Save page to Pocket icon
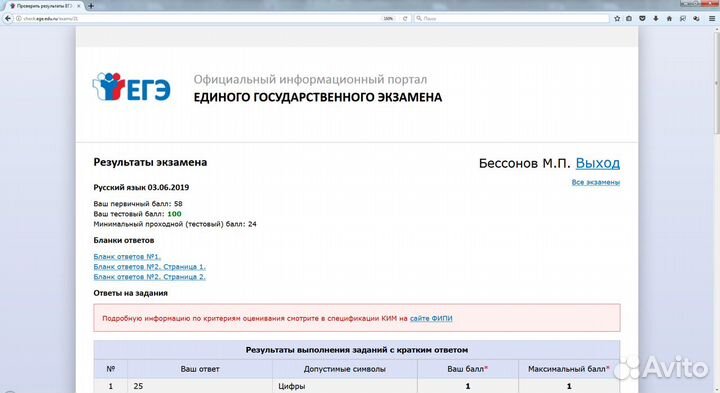Image resolution: width=720 pixels, height=393 pixels. [642, 18]
